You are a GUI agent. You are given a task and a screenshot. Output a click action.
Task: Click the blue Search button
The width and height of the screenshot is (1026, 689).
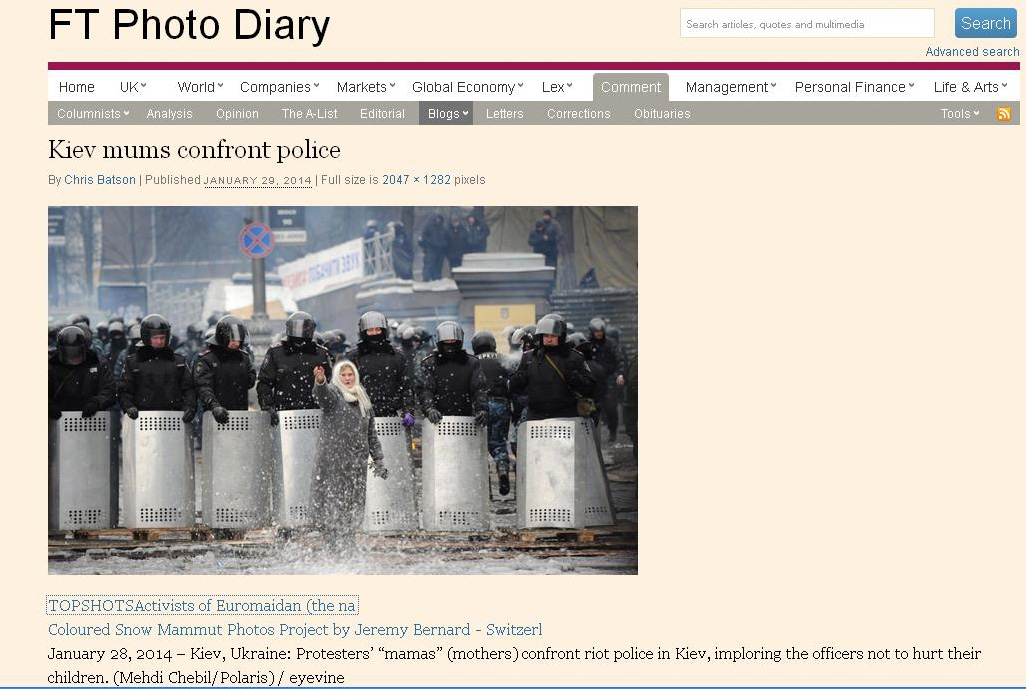(x=985, y=24)
